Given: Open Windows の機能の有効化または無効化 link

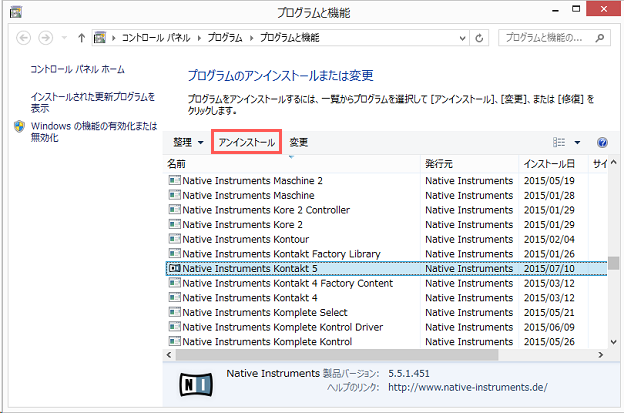Looking at the screenshot, I should coord(94,132).
